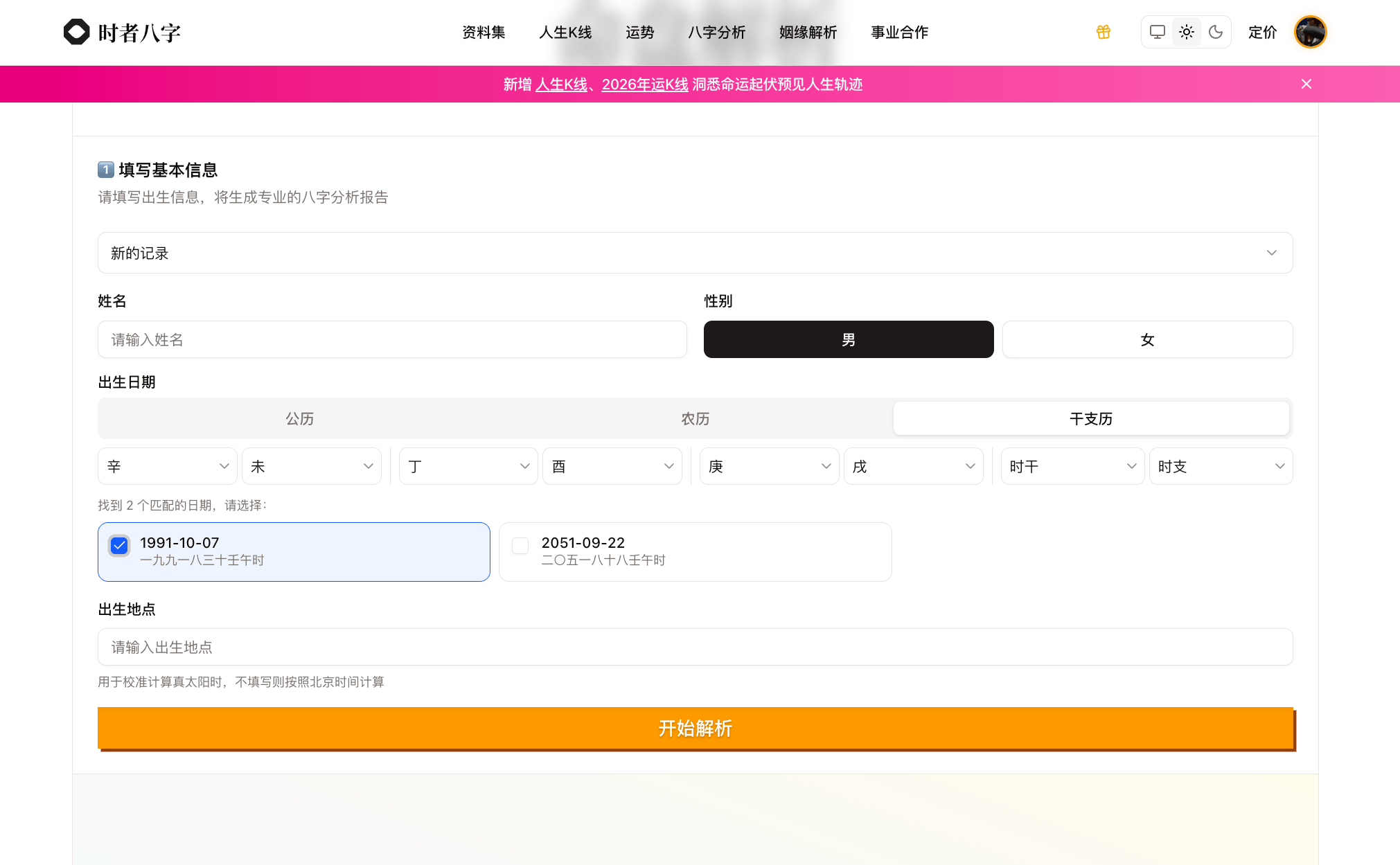The image size is (1400, 865).
Task: Open the 时干 hour stem dropdown
Action: click(x=1072, y=466)
